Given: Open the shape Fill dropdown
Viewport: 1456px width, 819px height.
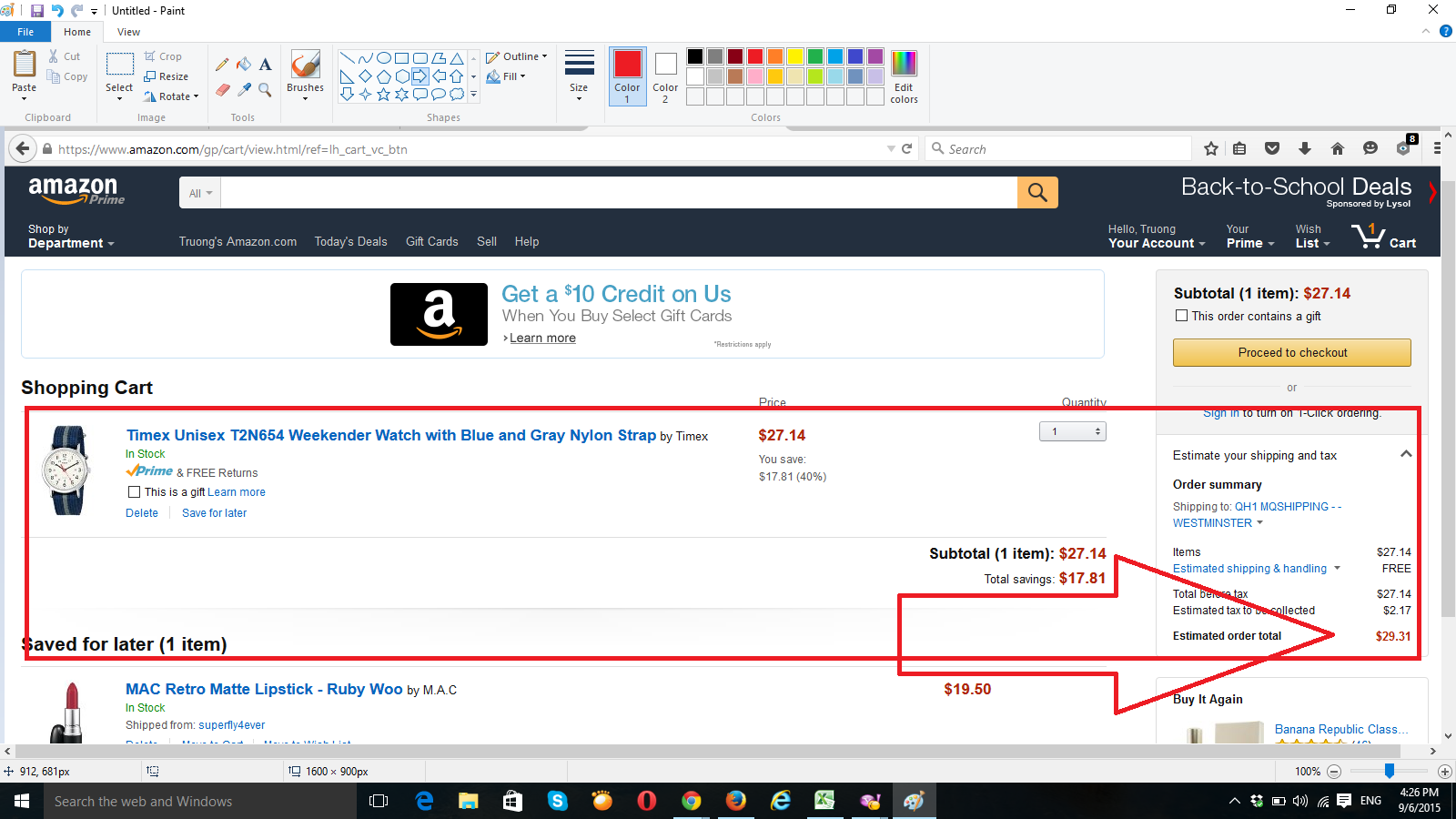Looking at the screenshot, I should pos(506,76).
